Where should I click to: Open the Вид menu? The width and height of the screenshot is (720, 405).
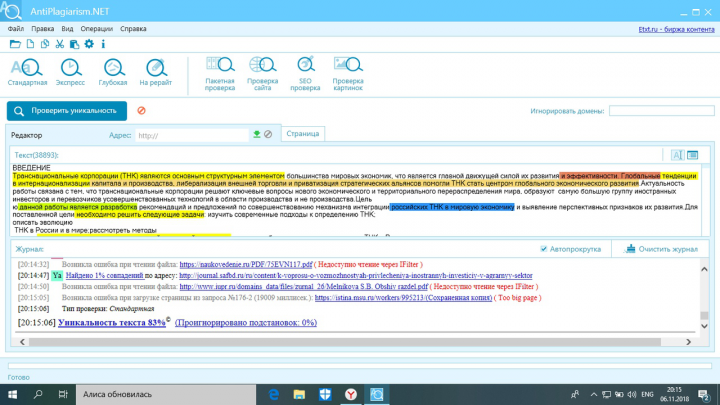coord(67,28)
